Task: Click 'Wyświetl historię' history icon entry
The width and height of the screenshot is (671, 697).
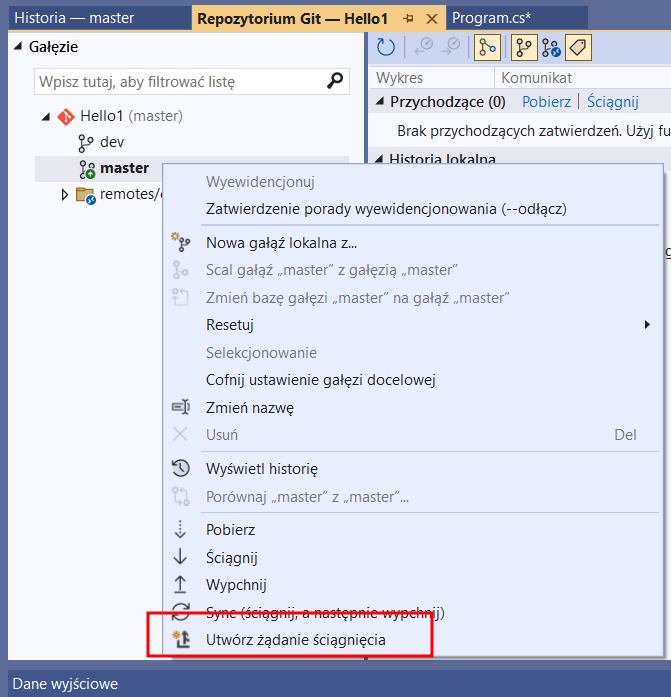Action: [x=261, y=468]
